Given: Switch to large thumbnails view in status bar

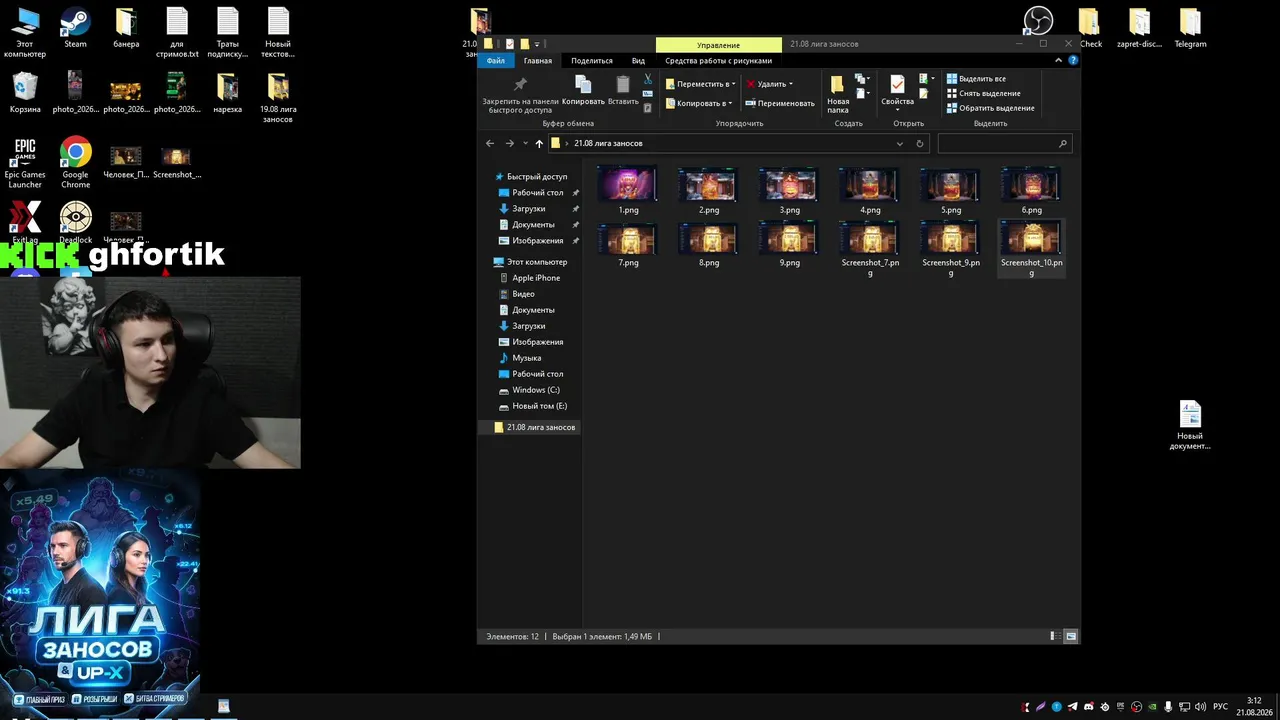Looking at the screenshot, I should tap(1071, 636).
